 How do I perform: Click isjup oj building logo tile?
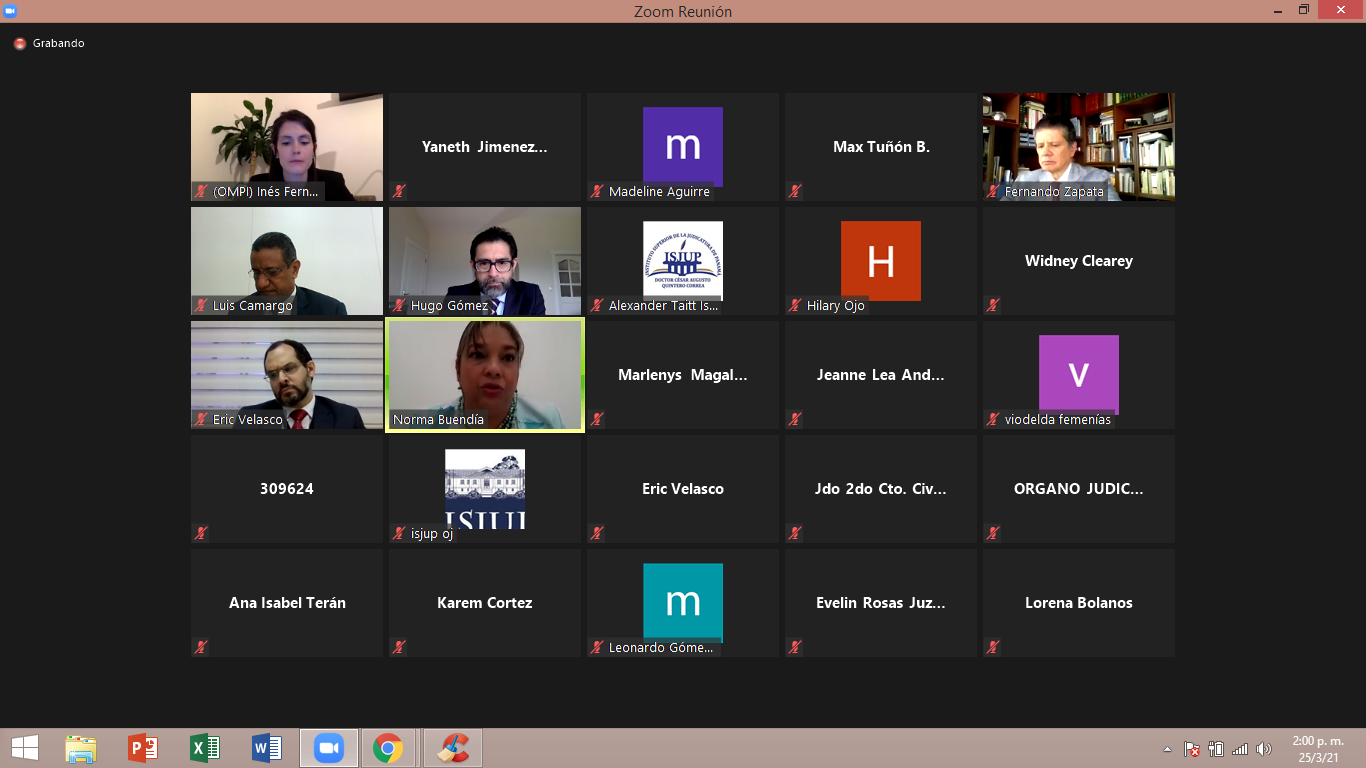(x=485, y=488)
